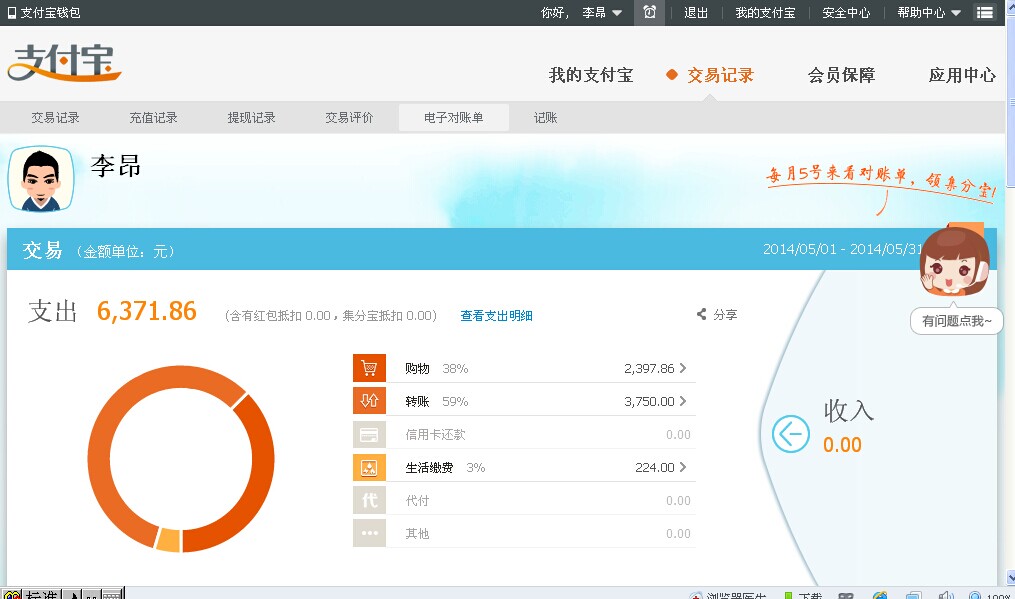Click the 分享 share button

tap(717, 314)
